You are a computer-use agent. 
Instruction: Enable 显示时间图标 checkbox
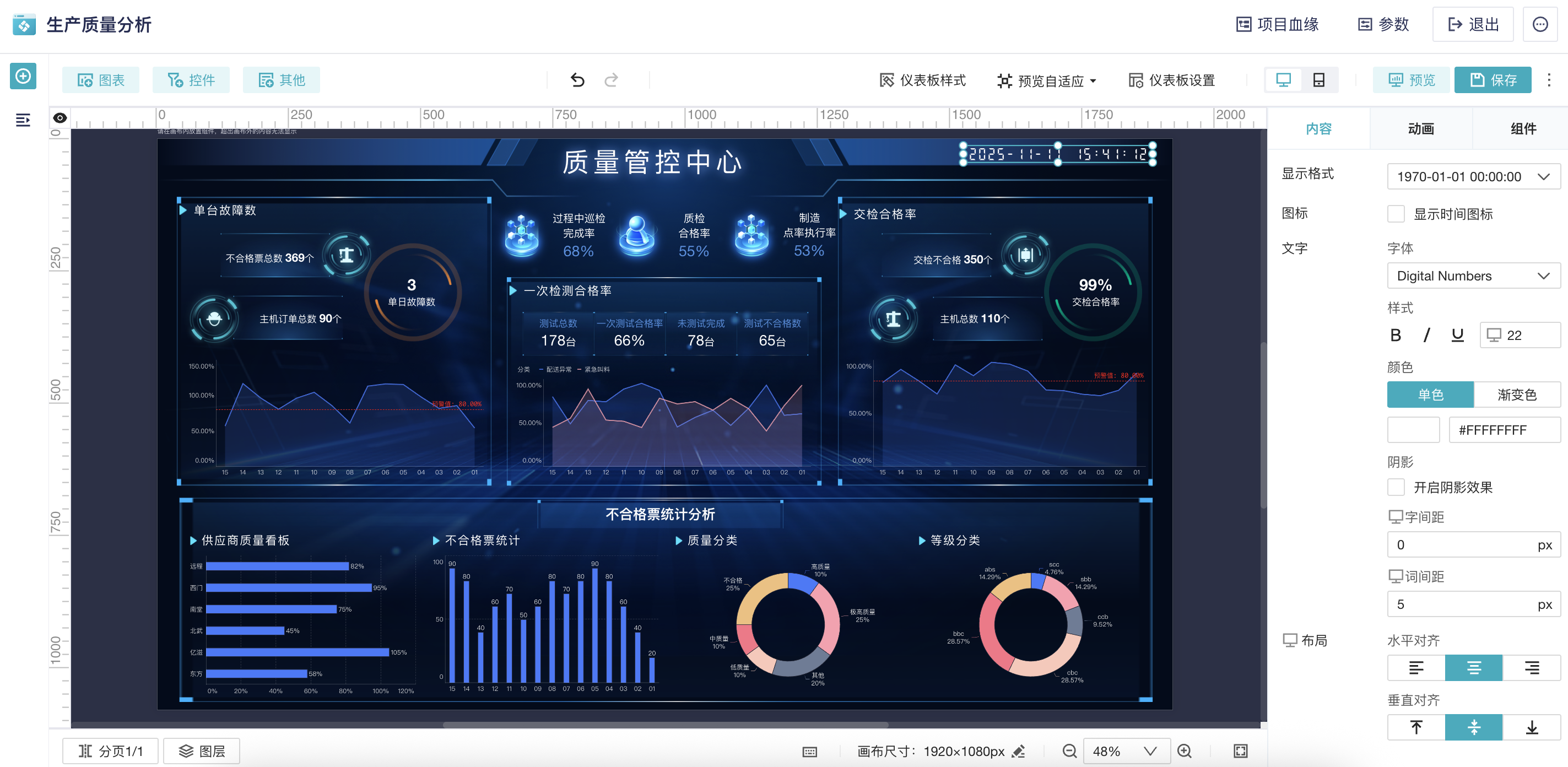(1397, 214)
